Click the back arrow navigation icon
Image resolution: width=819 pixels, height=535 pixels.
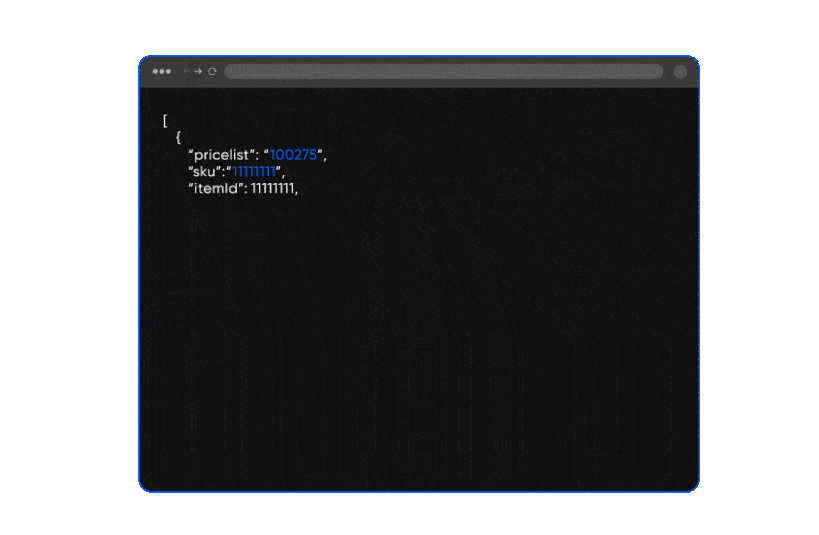(186, 72)
